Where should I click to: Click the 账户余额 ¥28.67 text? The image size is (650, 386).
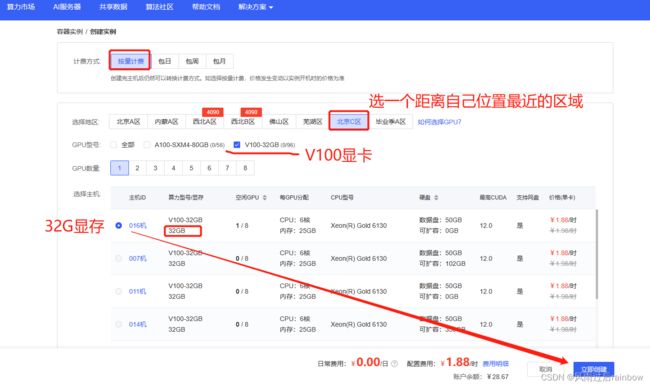(x=481, y=377)
